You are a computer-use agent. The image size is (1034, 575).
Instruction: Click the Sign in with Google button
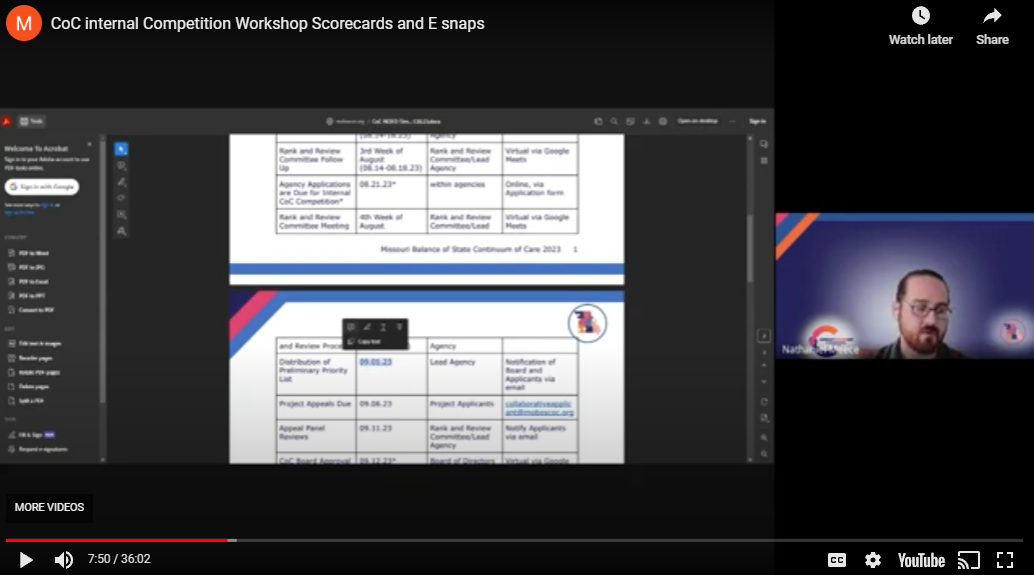(x=42, y=187)
